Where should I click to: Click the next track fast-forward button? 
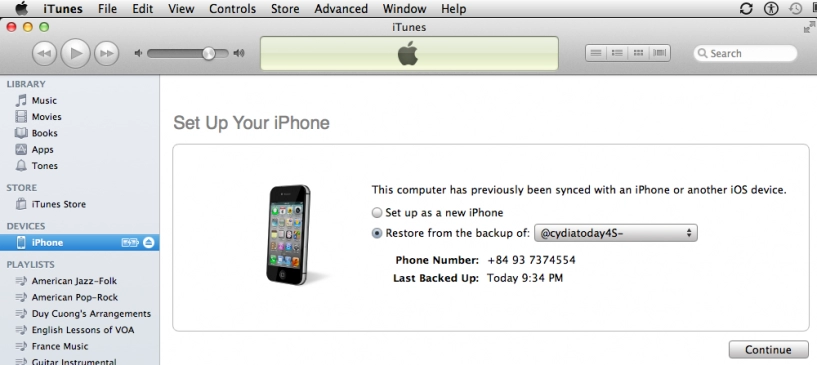point(106,53)
